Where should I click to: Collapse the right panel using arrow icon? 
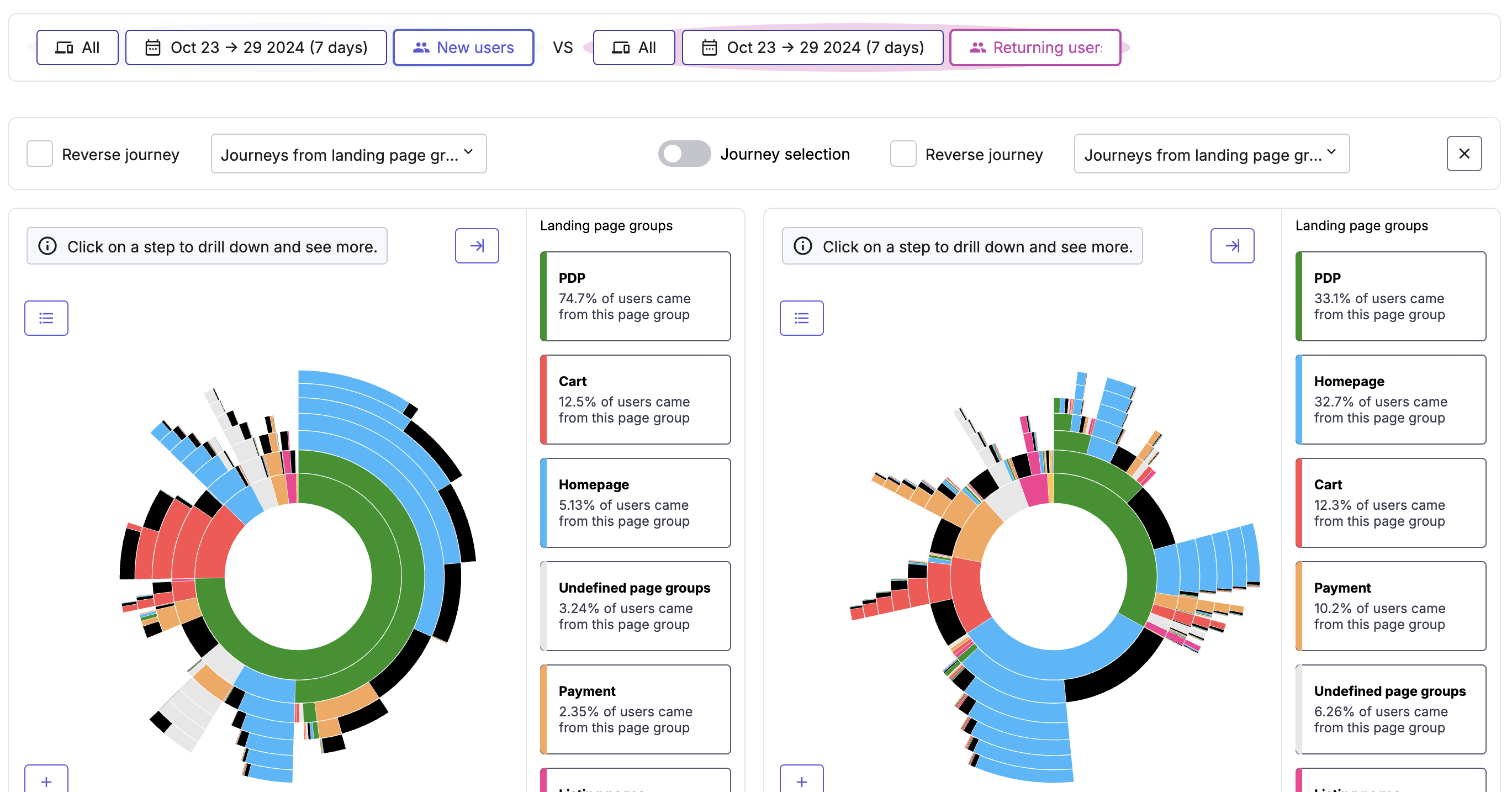1233,245
